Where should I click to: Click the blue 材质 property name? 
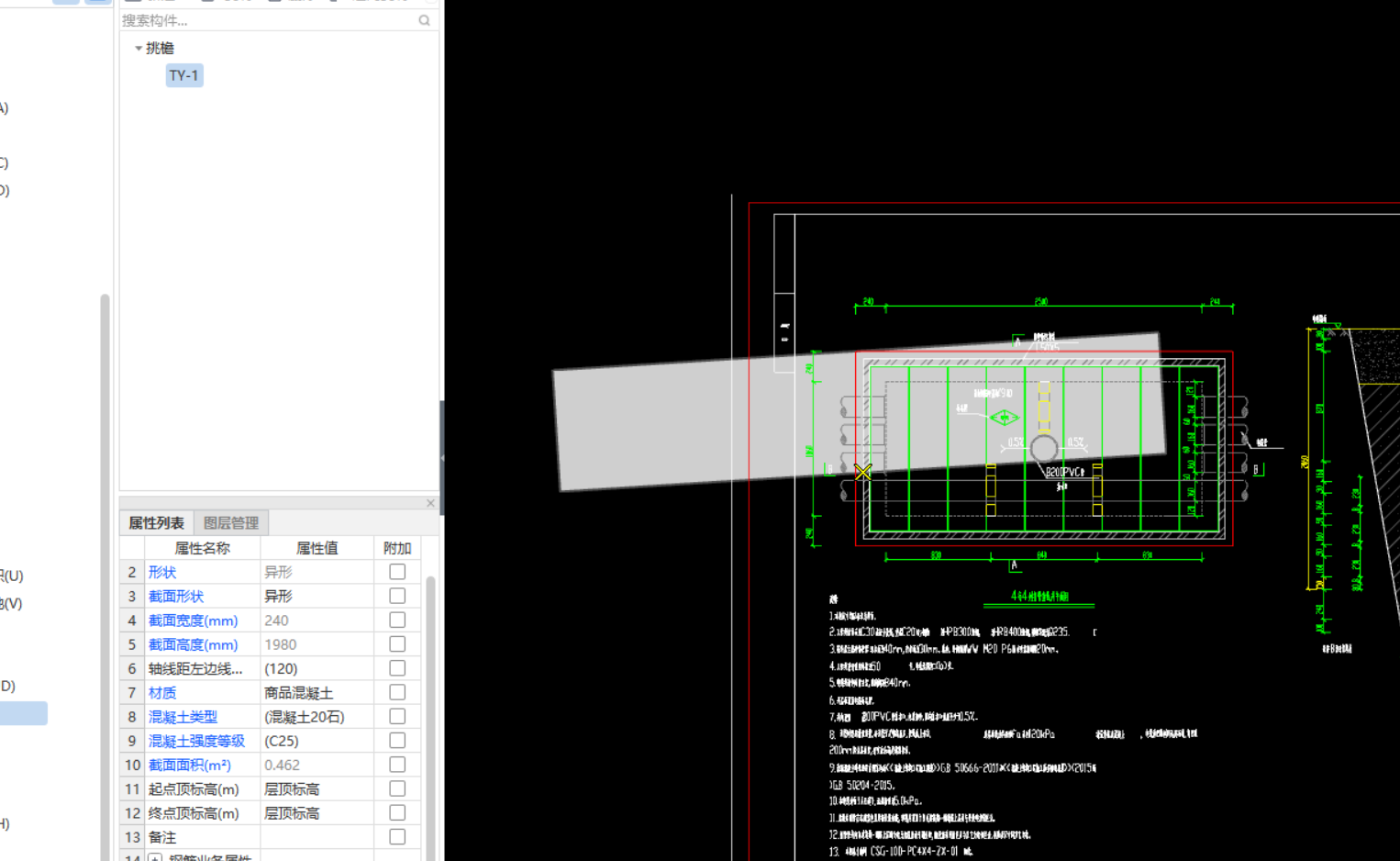162,692
